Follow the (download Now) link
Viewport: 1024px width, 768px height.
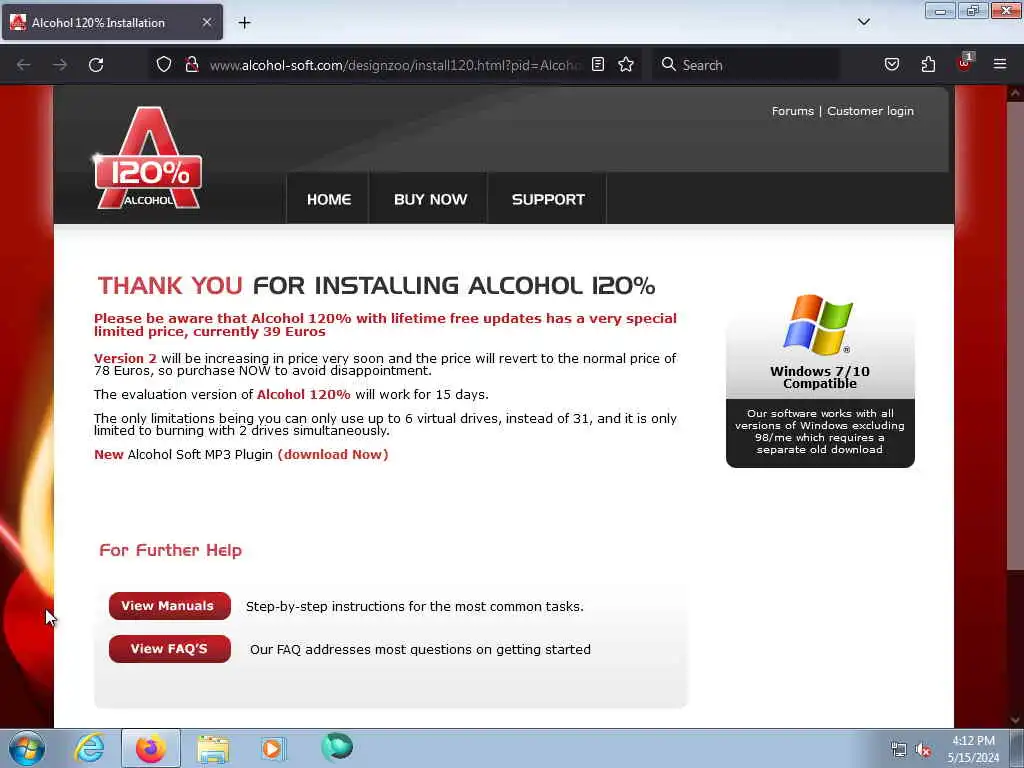[x=333, y=455]
